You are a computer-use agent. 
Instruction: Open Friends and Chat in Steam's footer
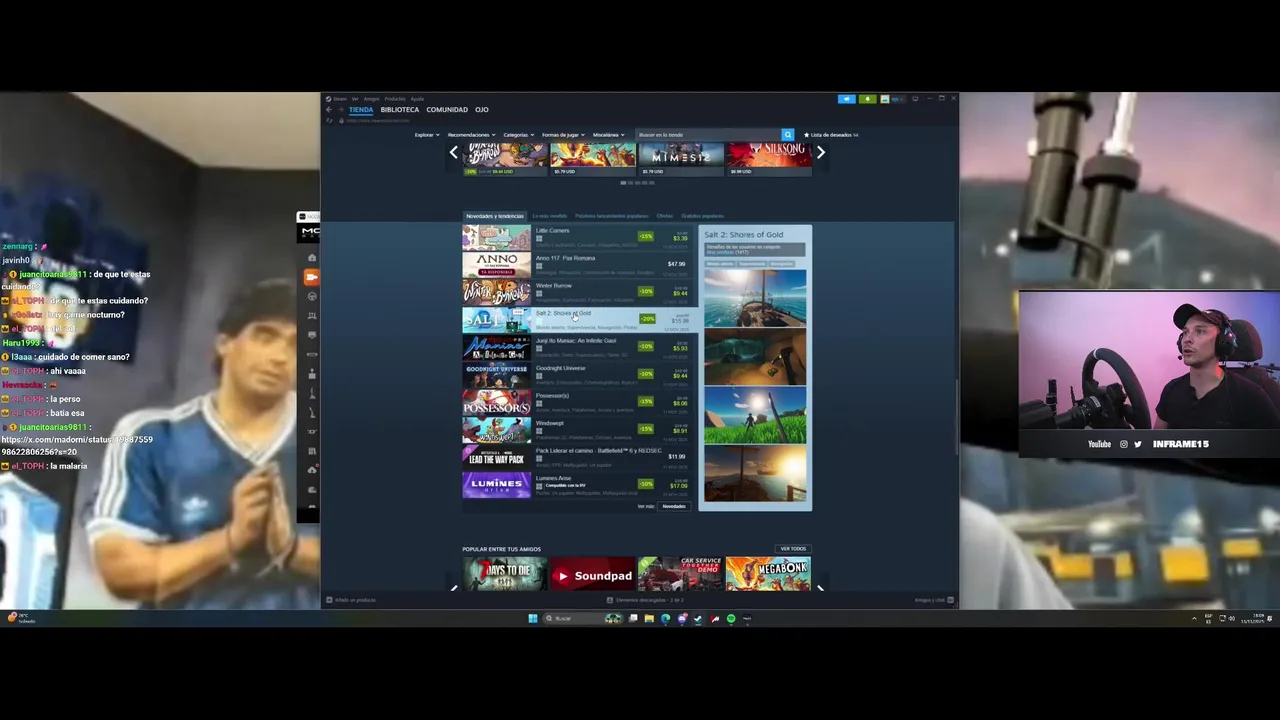pos(934,600)
